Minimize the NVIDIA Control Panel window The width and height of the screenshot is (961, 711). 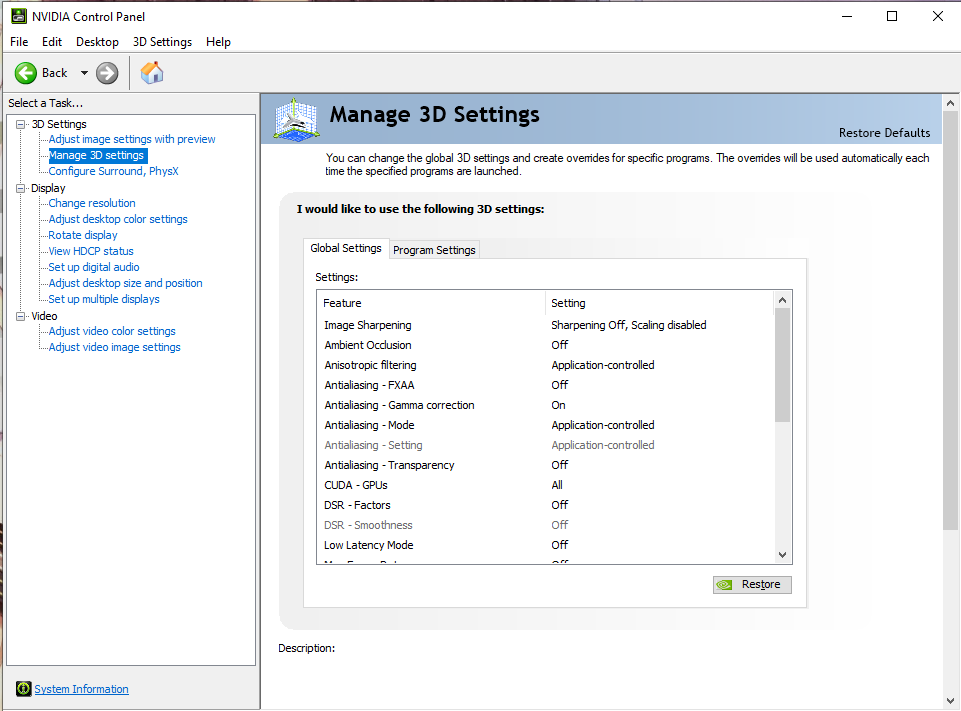(x=847, y=17)
